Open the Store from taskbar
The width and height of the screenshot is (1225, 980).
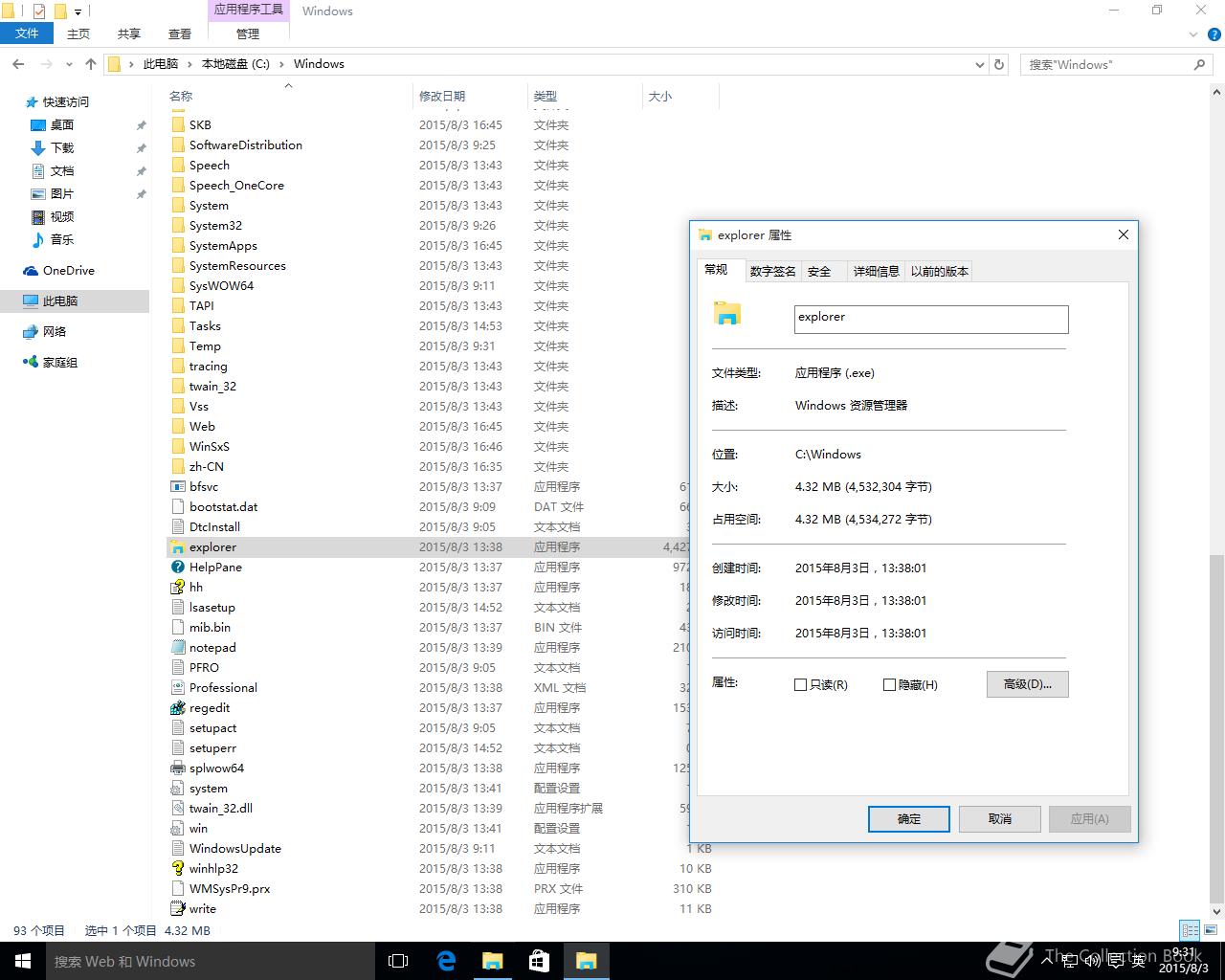(x=539, y=961)
